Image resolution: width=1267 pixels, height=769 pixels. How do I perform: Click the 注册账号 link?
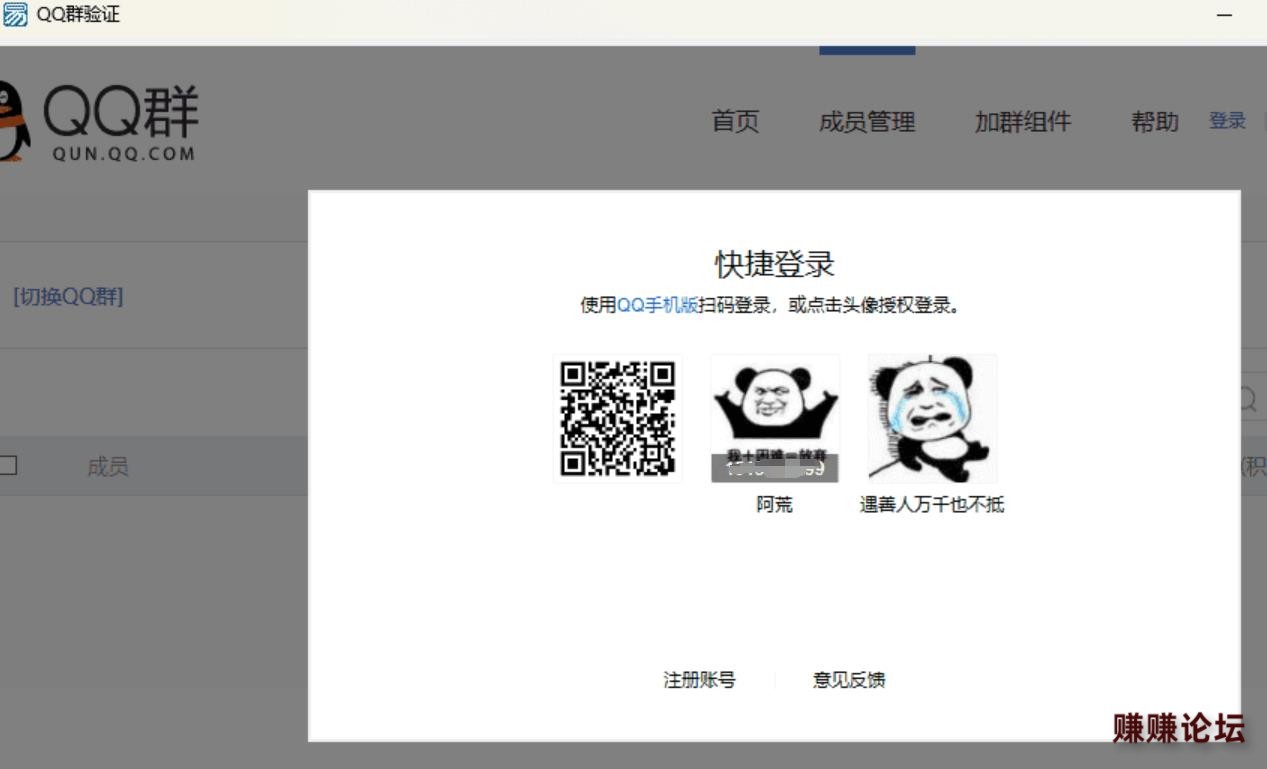click(x=700, y=680)
